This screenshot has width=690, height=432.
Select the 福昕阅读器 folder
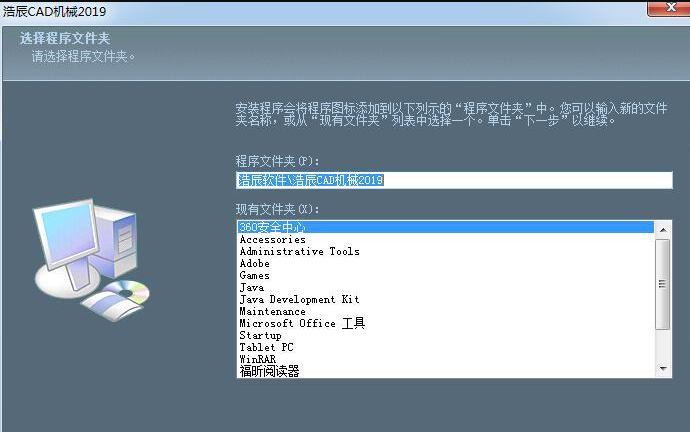pos(445,371)
